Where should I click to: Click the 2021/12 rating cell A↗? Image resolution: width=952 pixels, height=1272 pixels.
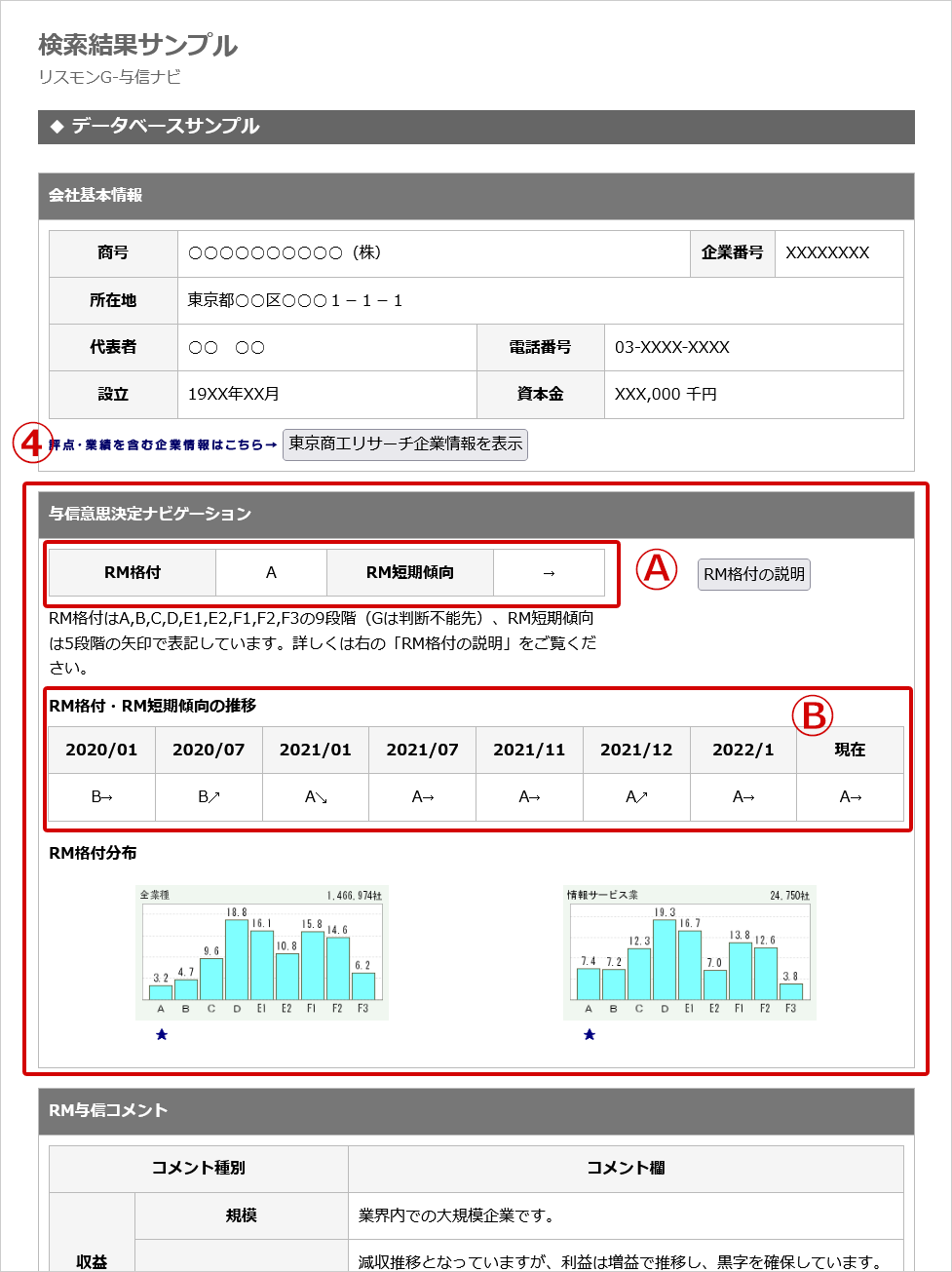point(636,797)
